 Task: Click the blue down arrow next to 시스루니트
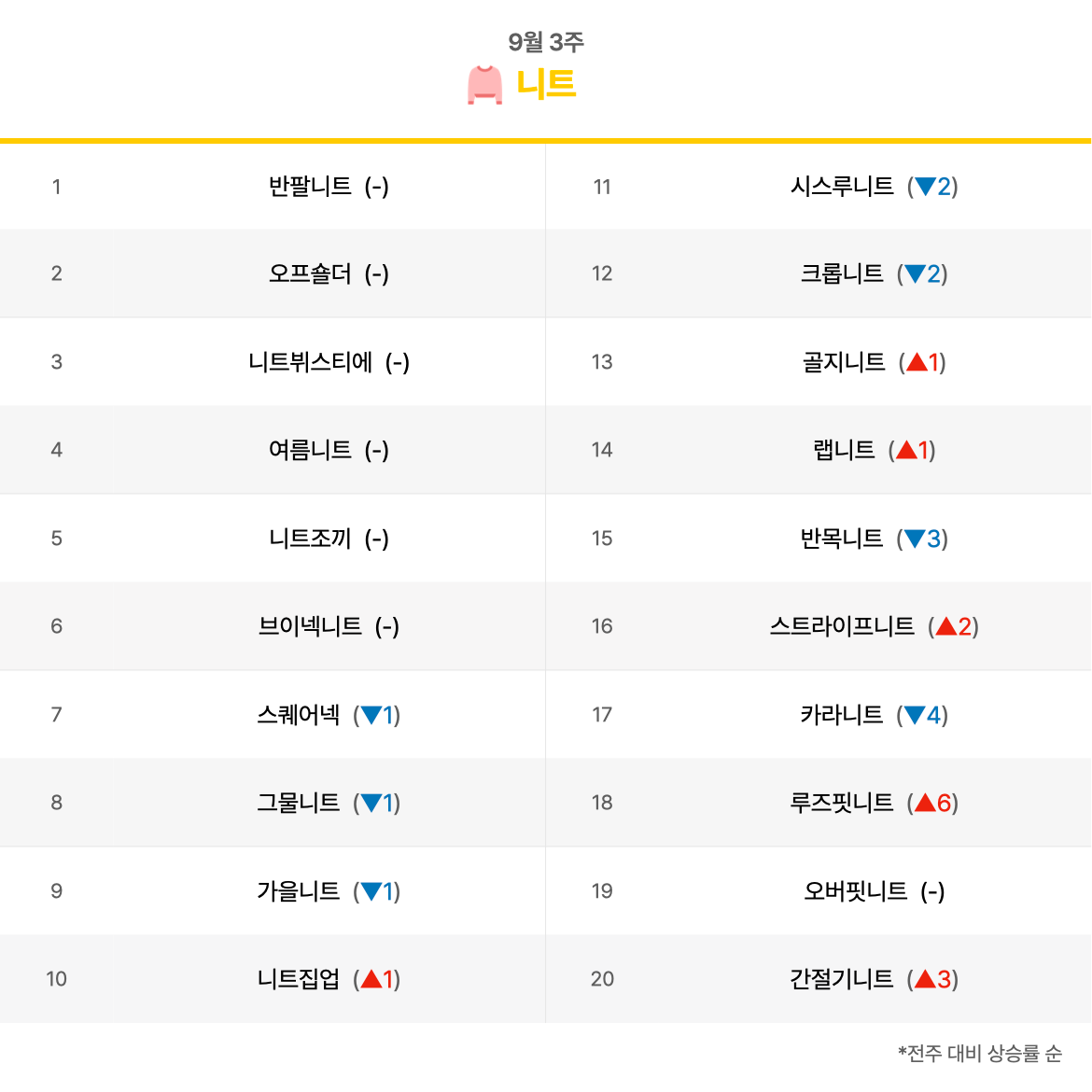click(925, 186)
